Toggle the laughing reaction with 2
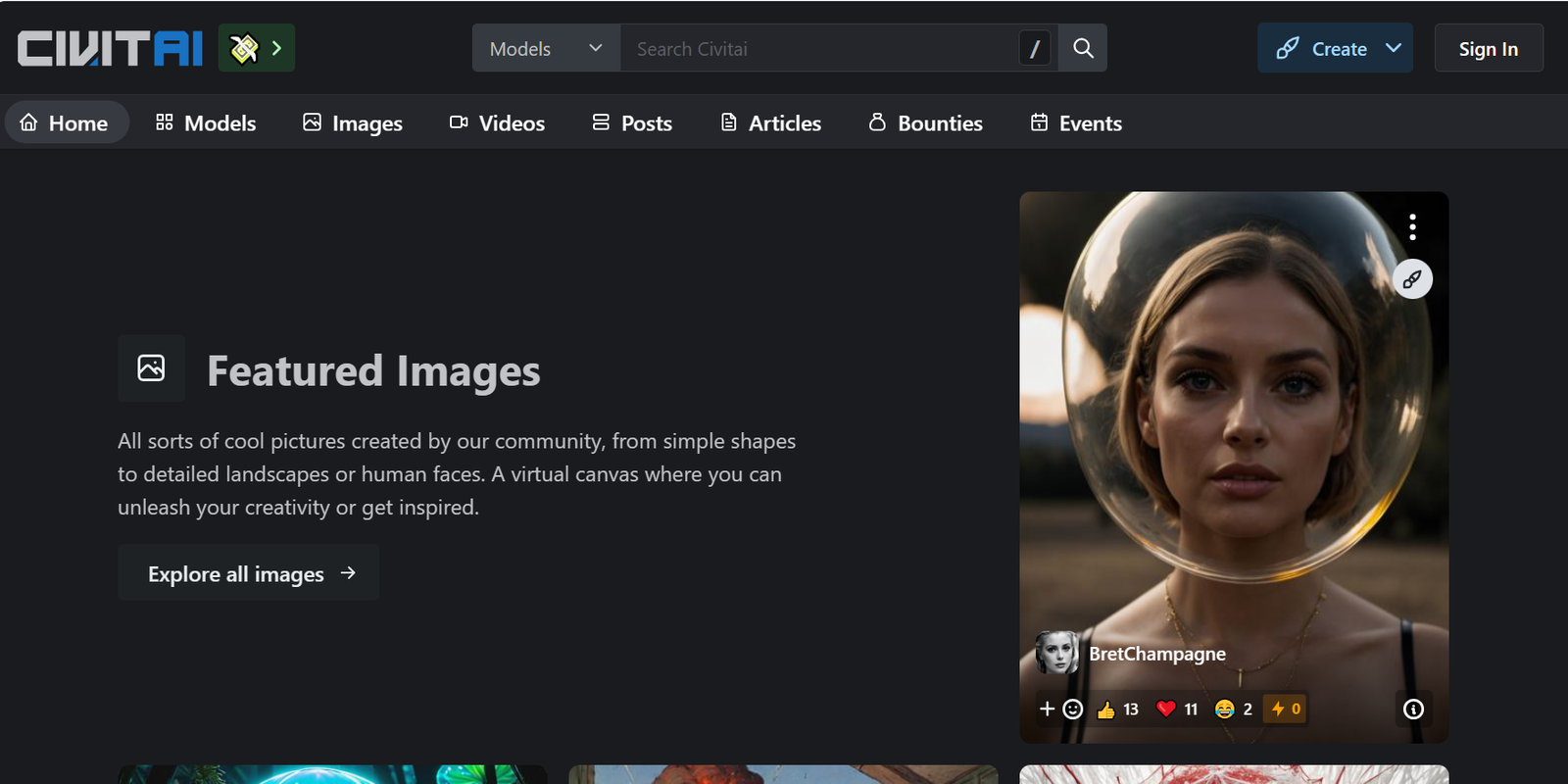 click(x=1234, y=709)
